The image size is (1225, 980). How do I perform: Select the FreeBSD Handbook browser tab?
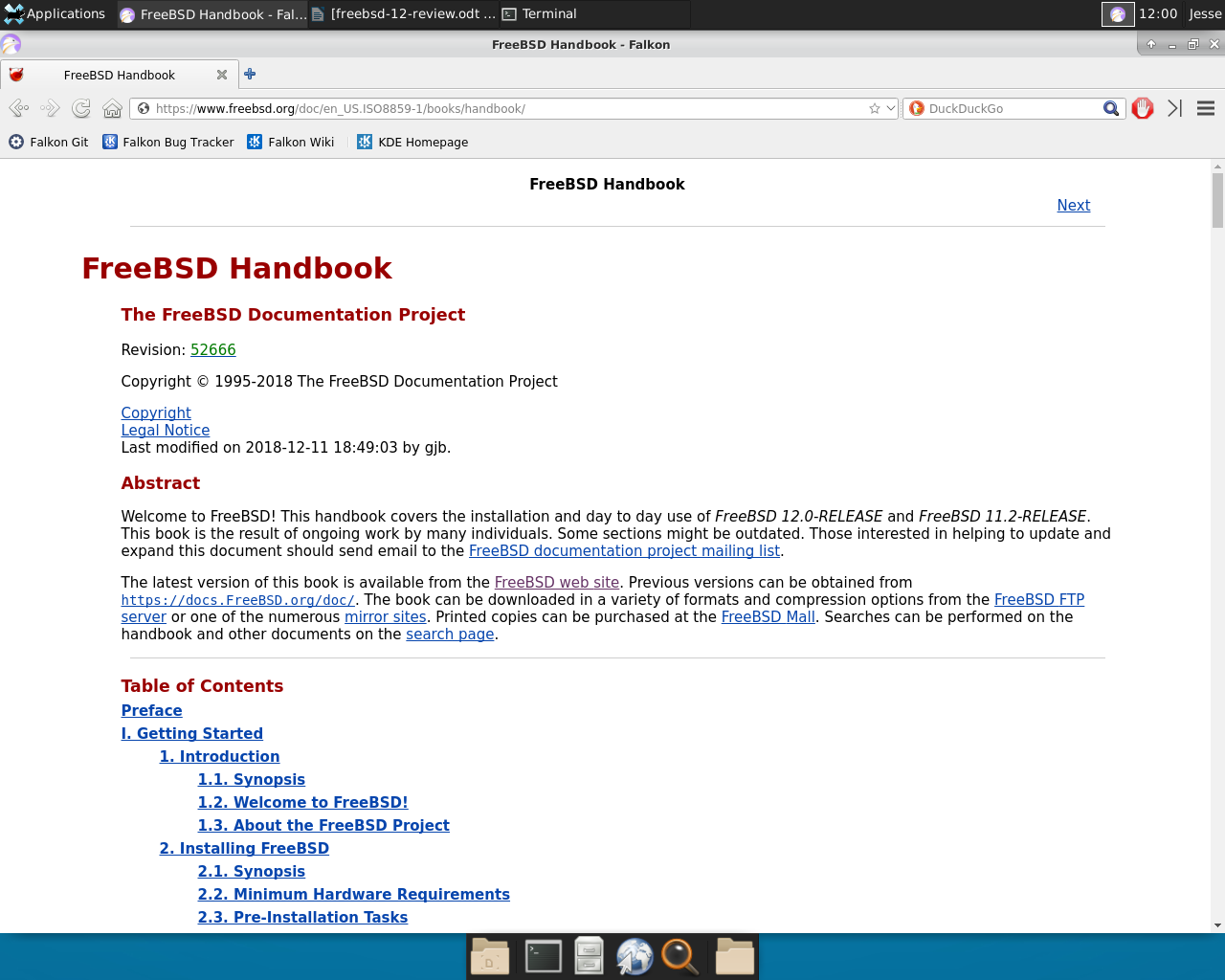click(x=119, y=75)
